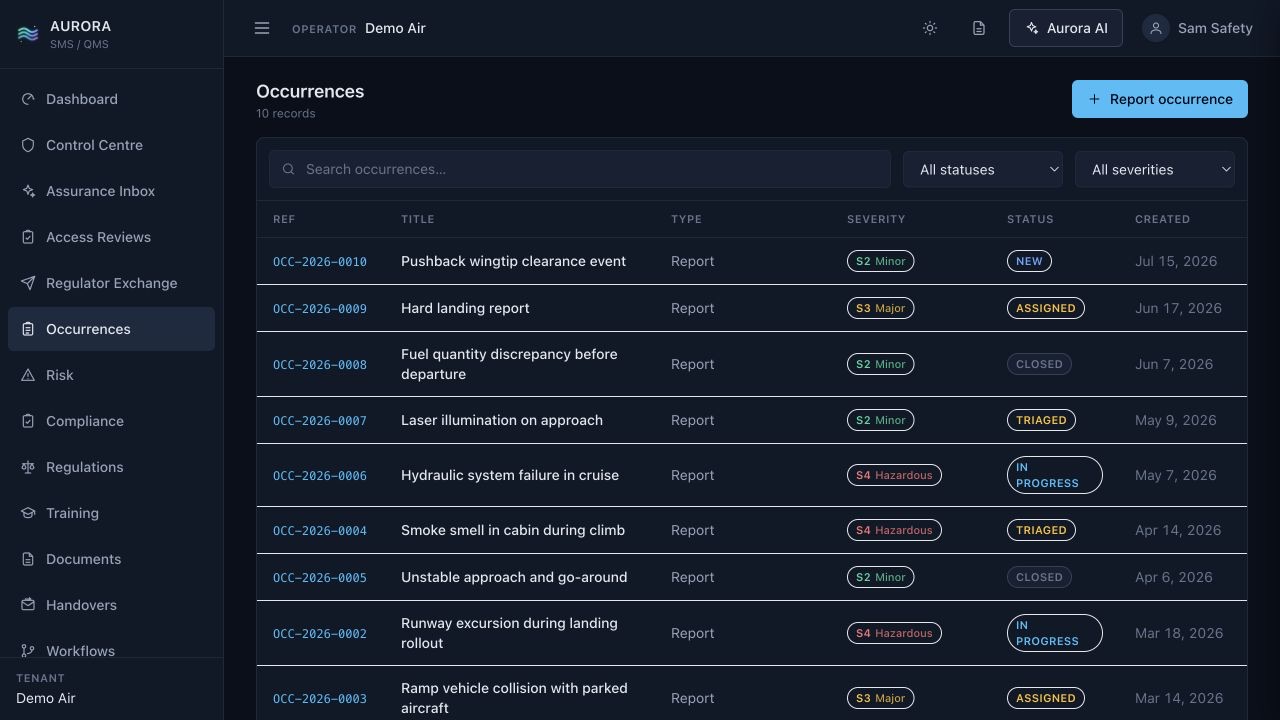
Task: Click the STATUS column header
Action: [1030, 219]
